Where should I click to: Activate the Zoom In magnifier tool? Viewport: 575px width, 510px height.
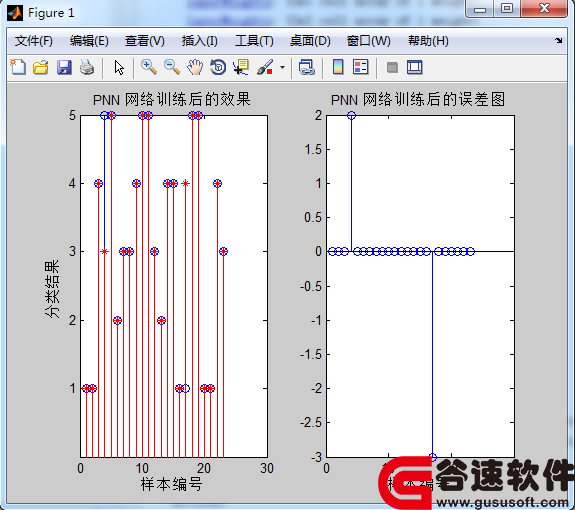point(149,67)
